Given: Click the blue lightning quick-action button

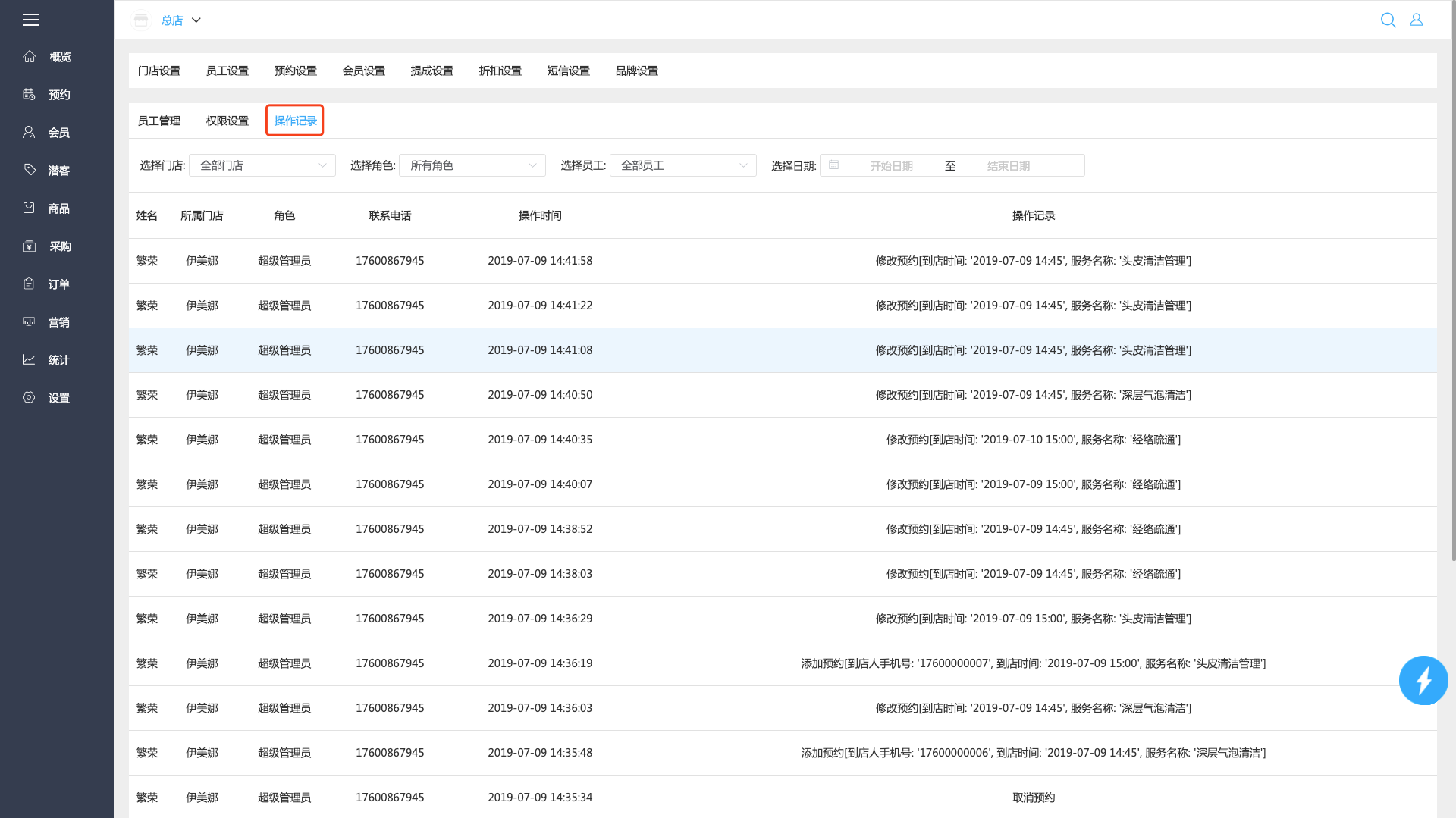Looking at the screenshot, I should [1423, 680].
